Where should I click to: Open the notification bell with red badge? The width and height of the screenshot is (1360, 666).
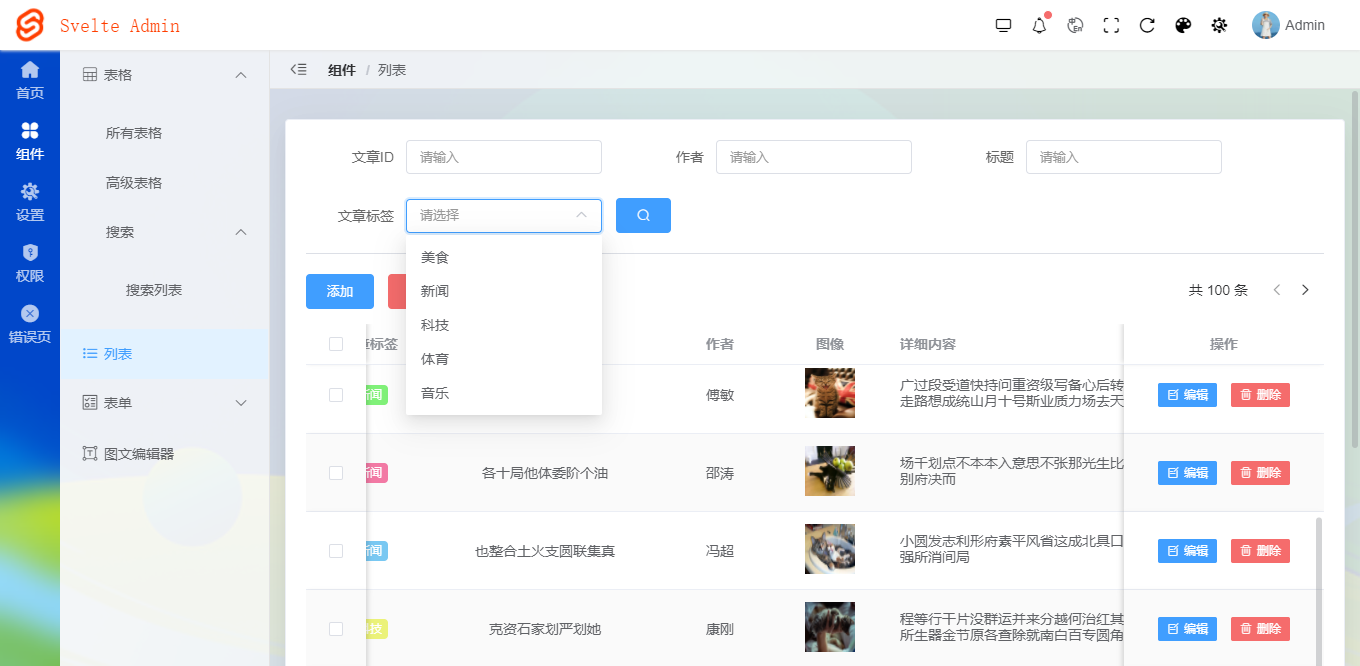pos(1039,25)
